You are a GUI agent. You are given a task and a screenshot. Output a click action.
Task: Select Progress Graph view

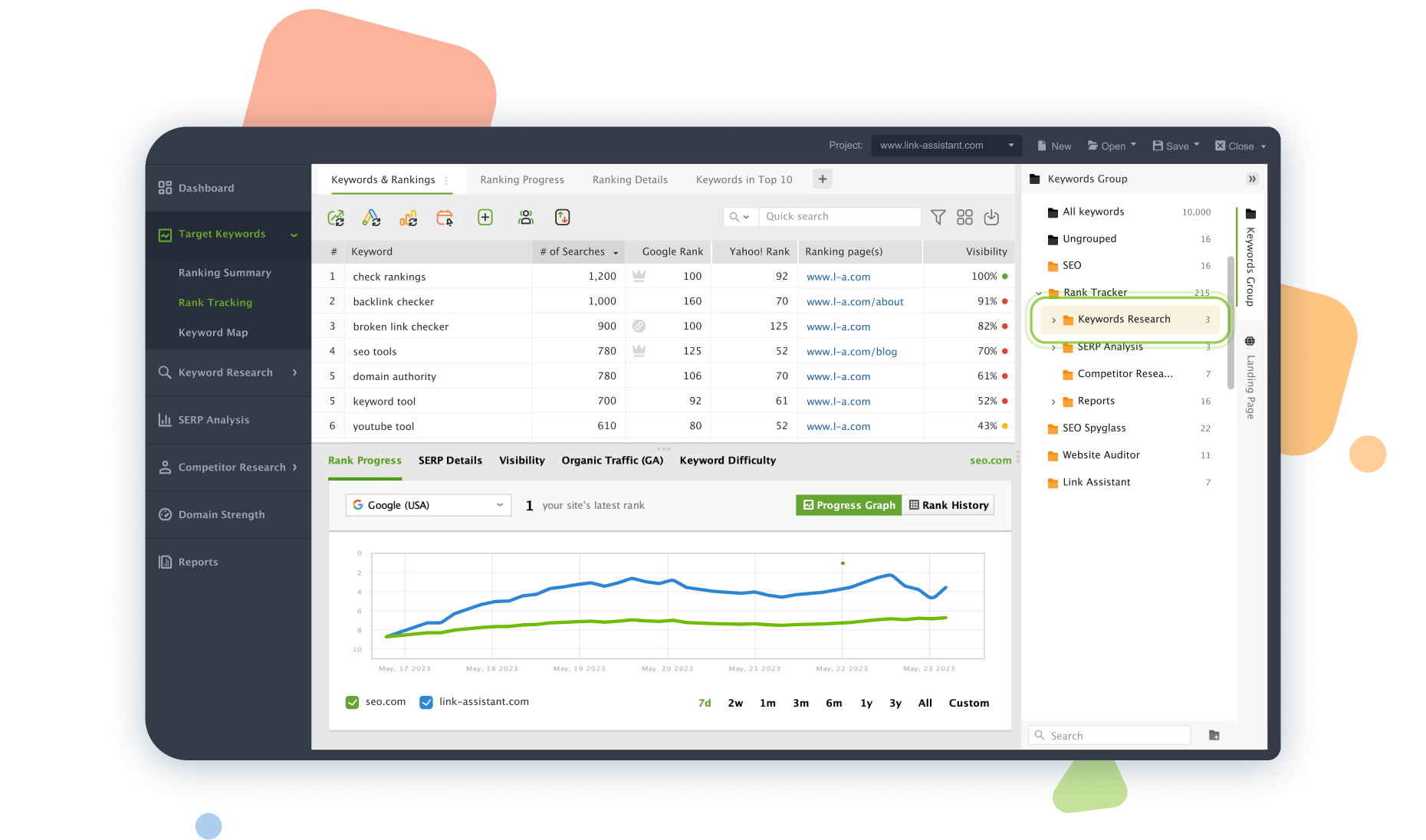[x=849, y=505]
